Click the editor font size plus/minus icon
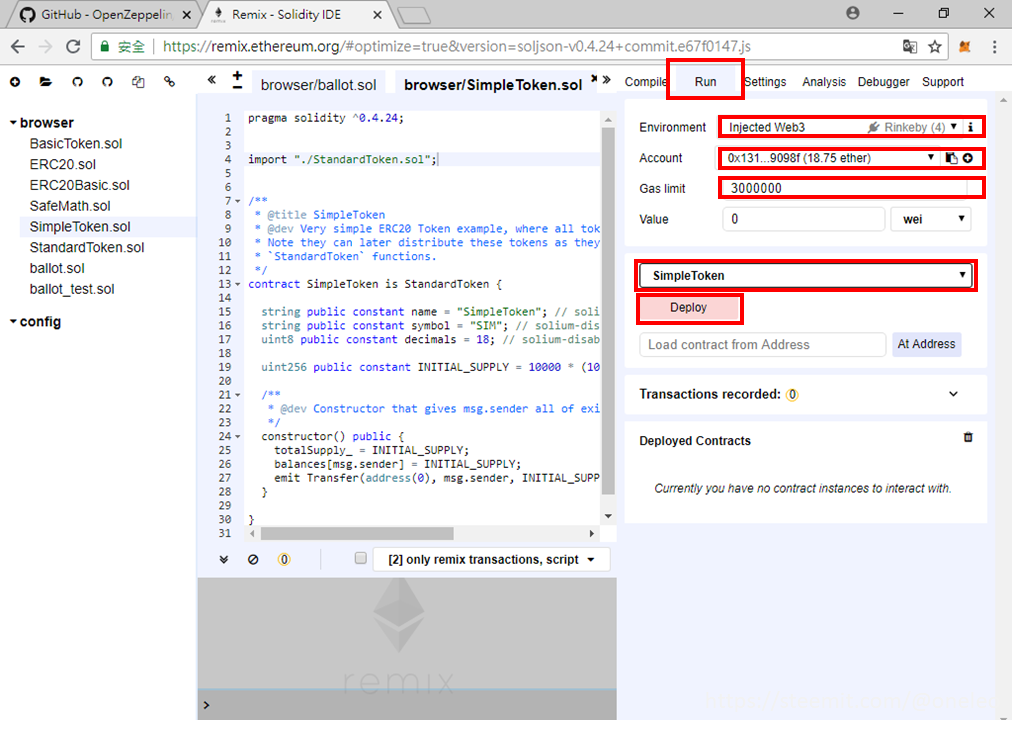The image size is (1016, 729). click(237, 80)
